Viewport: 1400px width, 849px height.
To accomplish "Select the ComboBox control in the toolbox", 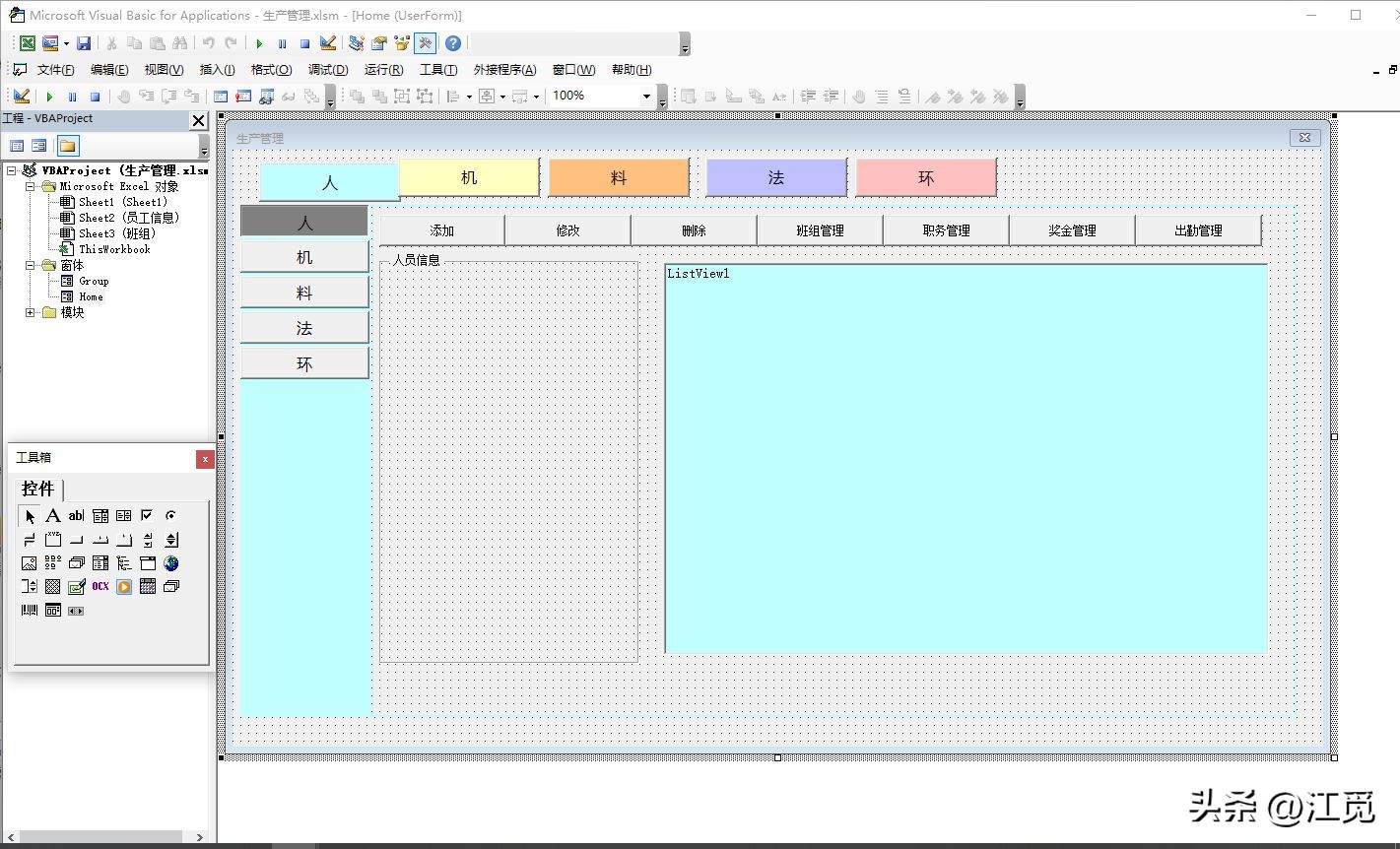I will click(100, 515).
